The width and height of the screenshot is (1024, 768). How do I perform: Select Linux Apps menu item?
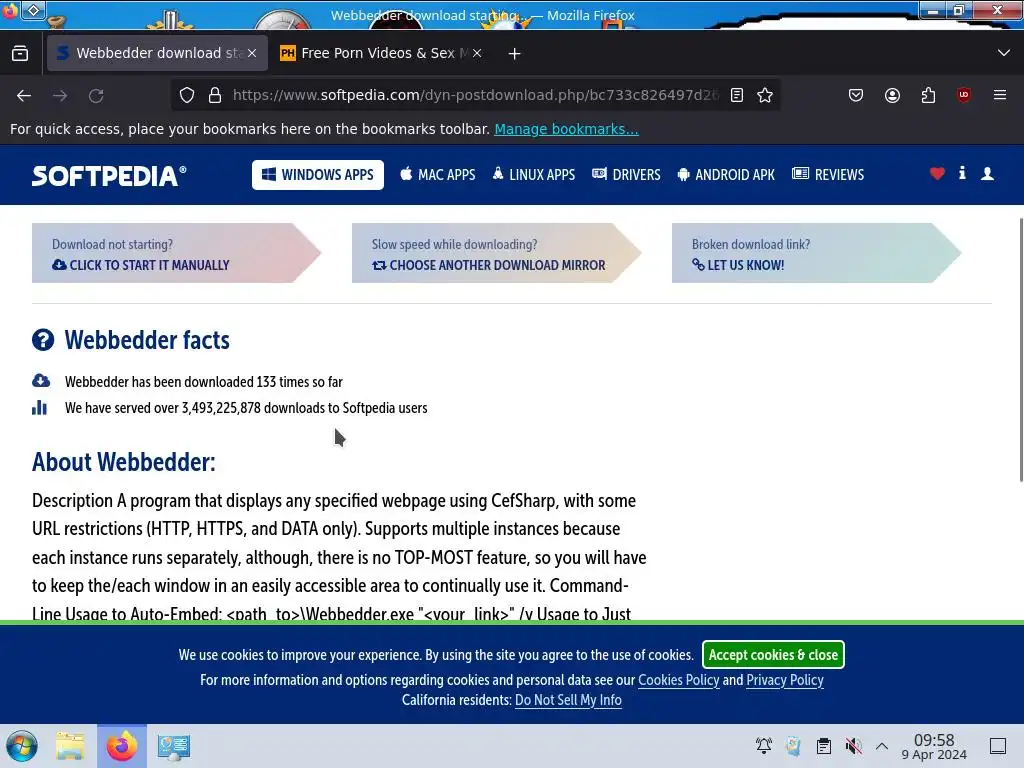pyautogui.click(x=534, y=175)
